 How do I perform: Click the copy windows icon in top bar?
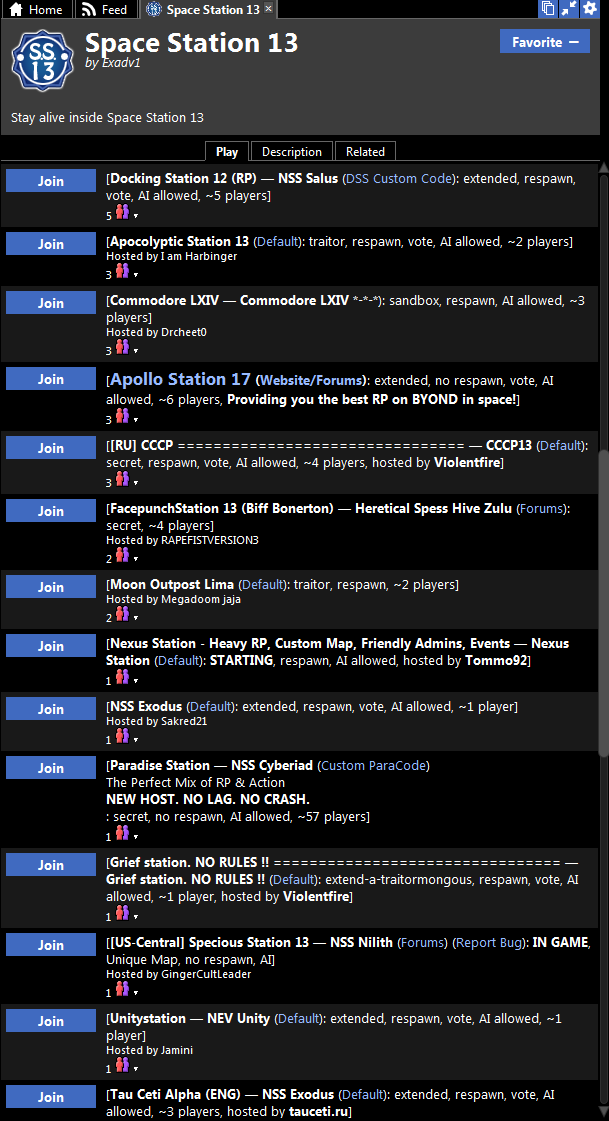pos(548,9)
